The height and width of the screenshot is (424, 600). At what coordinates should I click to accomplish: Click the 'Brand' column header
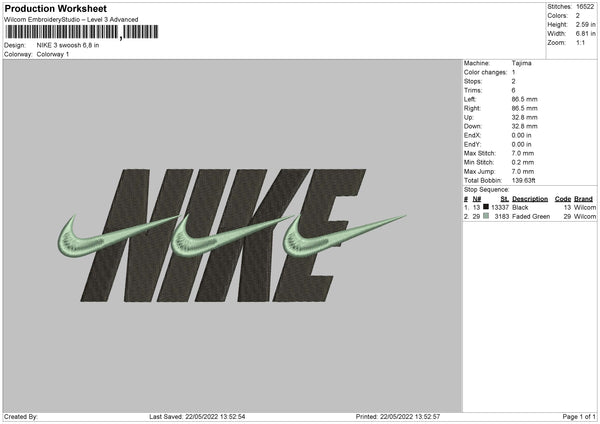pyautogui.click(x=583, y=199)
